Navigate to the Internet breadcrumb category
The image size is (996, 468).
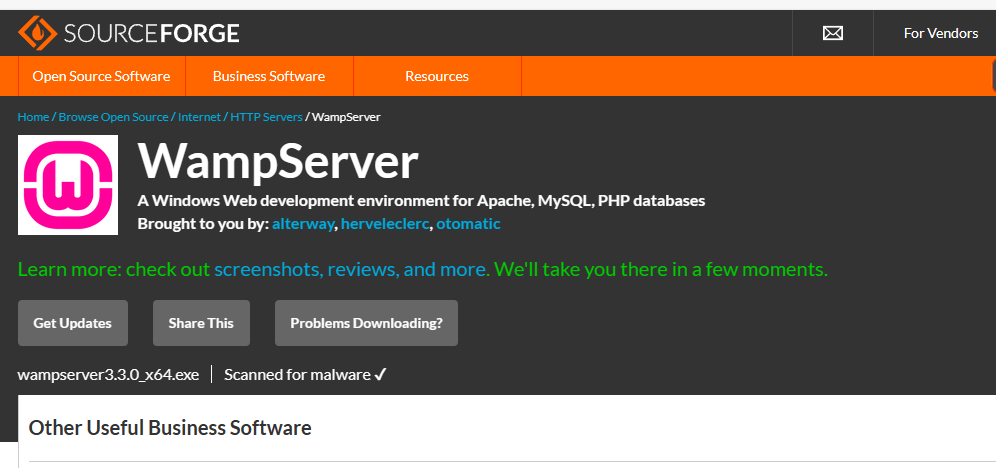coord(200,117)
